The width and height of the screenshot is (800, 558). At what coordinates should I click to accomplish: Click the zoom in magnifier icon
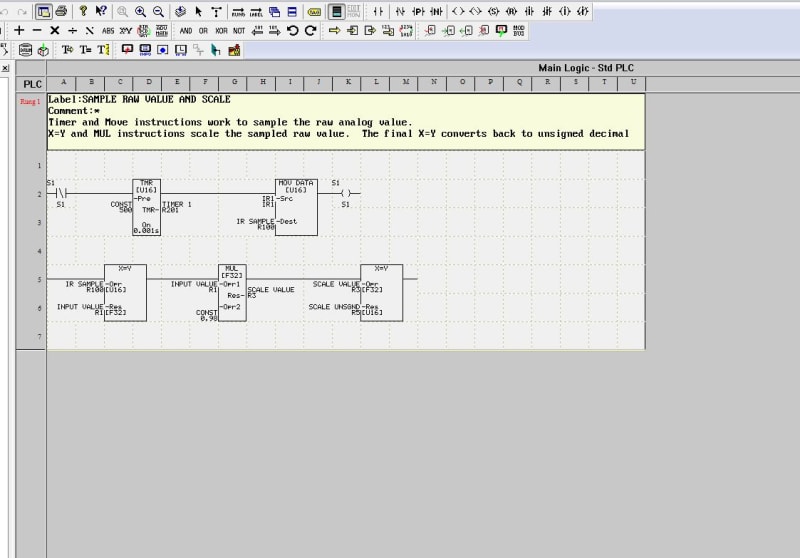click(140, 11)
